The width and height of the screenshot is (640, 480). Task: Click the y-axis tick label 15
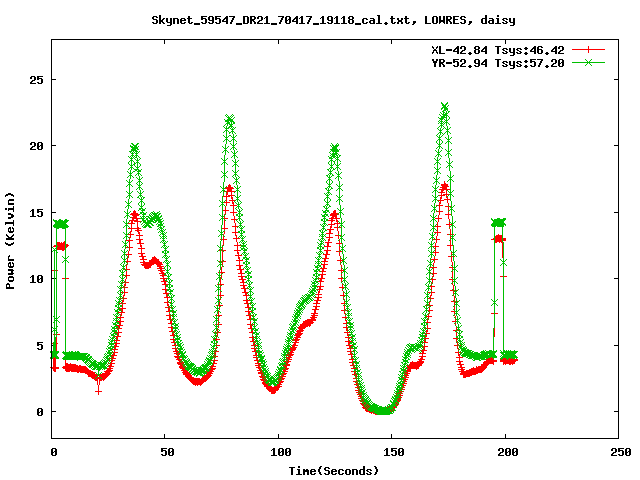click(37, 213)
